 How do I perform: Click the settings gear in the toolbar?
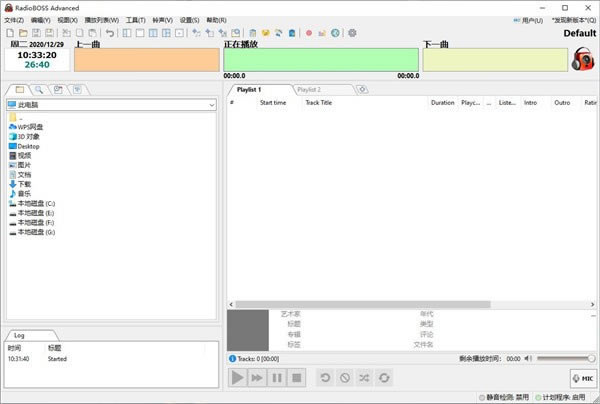[x=351, y=33]
